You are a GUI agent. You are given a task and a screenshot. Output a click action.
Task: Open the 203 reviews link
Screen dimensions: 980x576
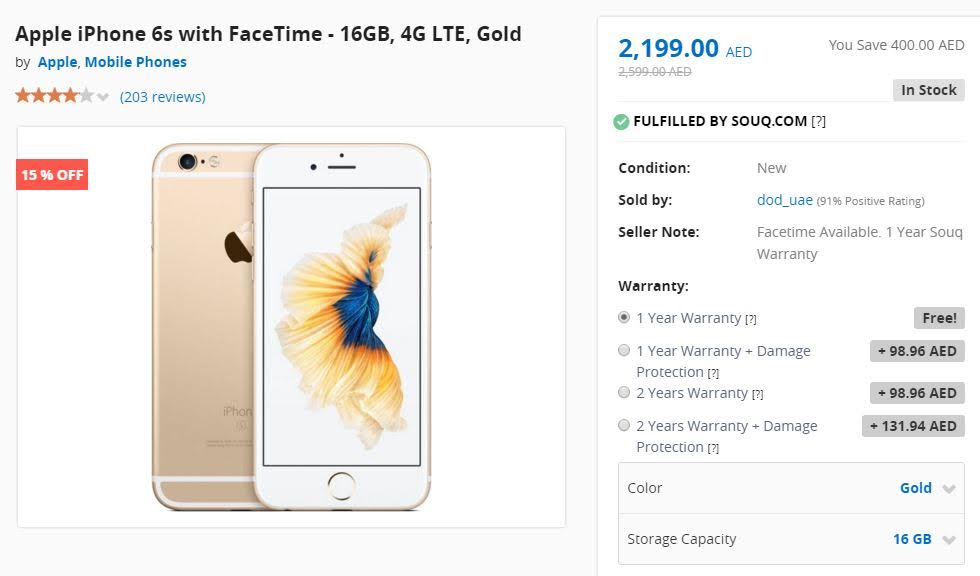click(162, 97)
